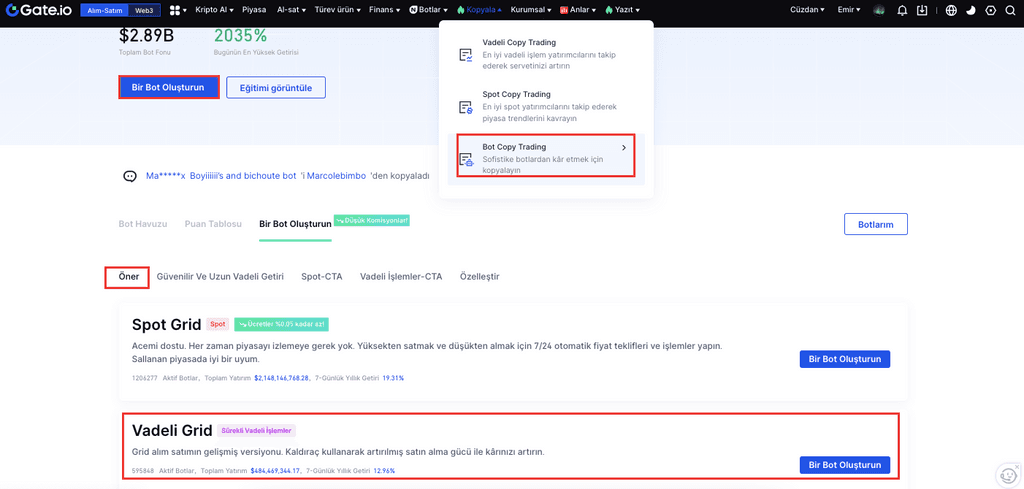Open settings hexagon icon in header
Image resolution: width=1024 pixels, height=489 pixels.
pyautogui.click(x=990, y=10)
